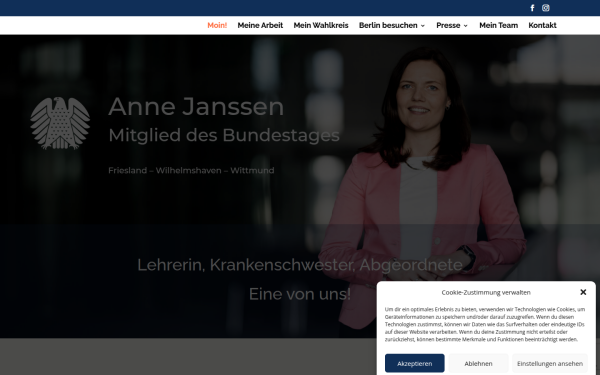Open the Mein Wahlkreis page
Screen dimensions: 600x375
pos(321,25)
